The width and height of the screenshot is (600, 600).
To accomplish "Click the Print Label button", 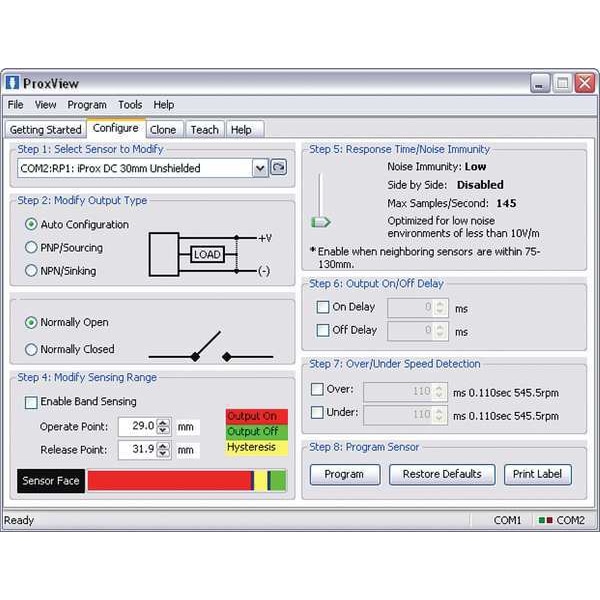I will click(537, 474).
